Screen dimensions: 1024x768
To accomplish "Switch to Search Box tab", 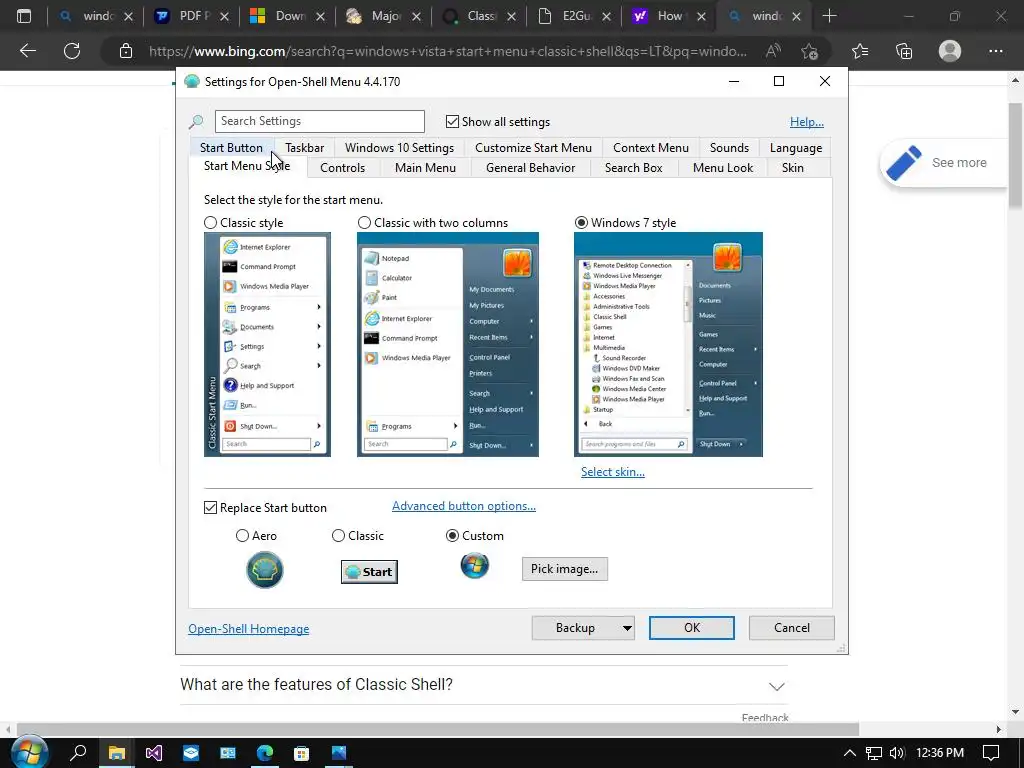I will point(633,168).
